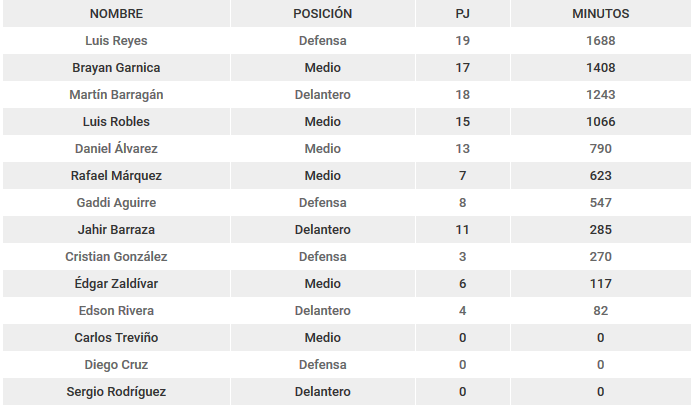This screenshot has height=405, width=695.
Task: Select player name Brayan Garnica
Action: point(116,68)
